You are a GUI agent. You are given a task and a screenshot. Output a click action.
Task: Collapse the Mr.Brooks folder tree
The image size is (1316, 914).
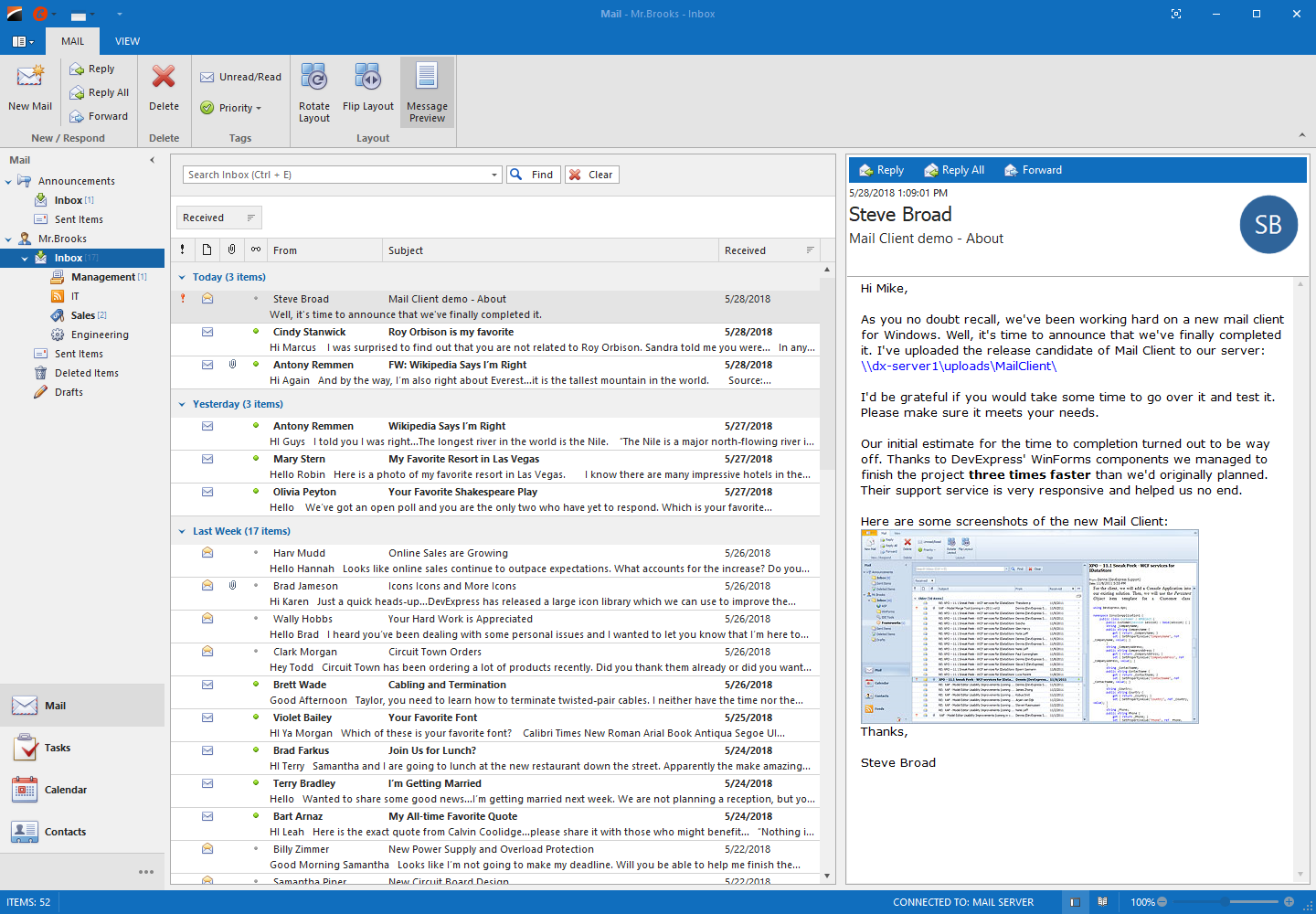click(x=9, y=239)
